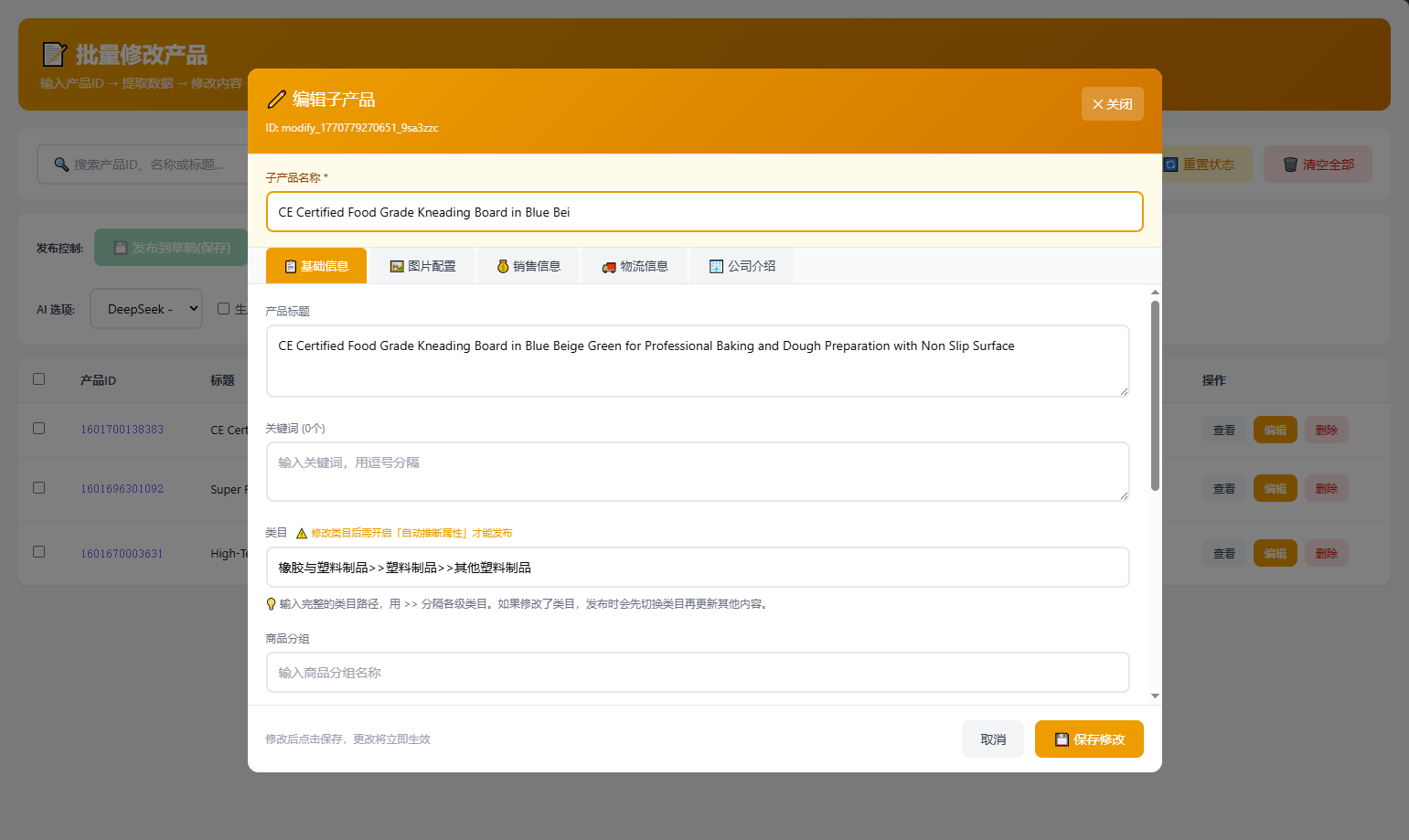Open the DeepSeek AI model dropdown
Screen dimensions: 1409x840
click(x=146, y=309)
